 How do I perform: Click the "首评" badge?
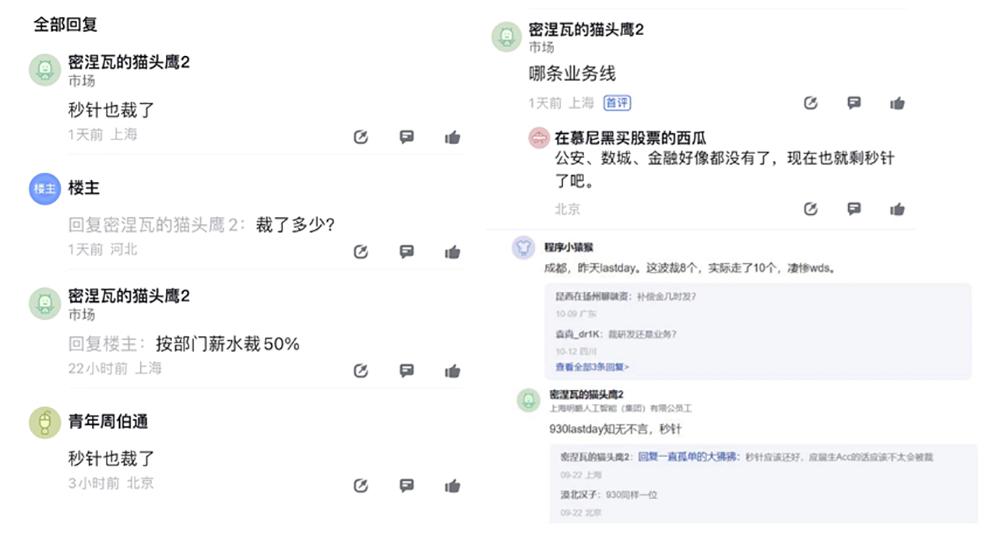(617, 103)
